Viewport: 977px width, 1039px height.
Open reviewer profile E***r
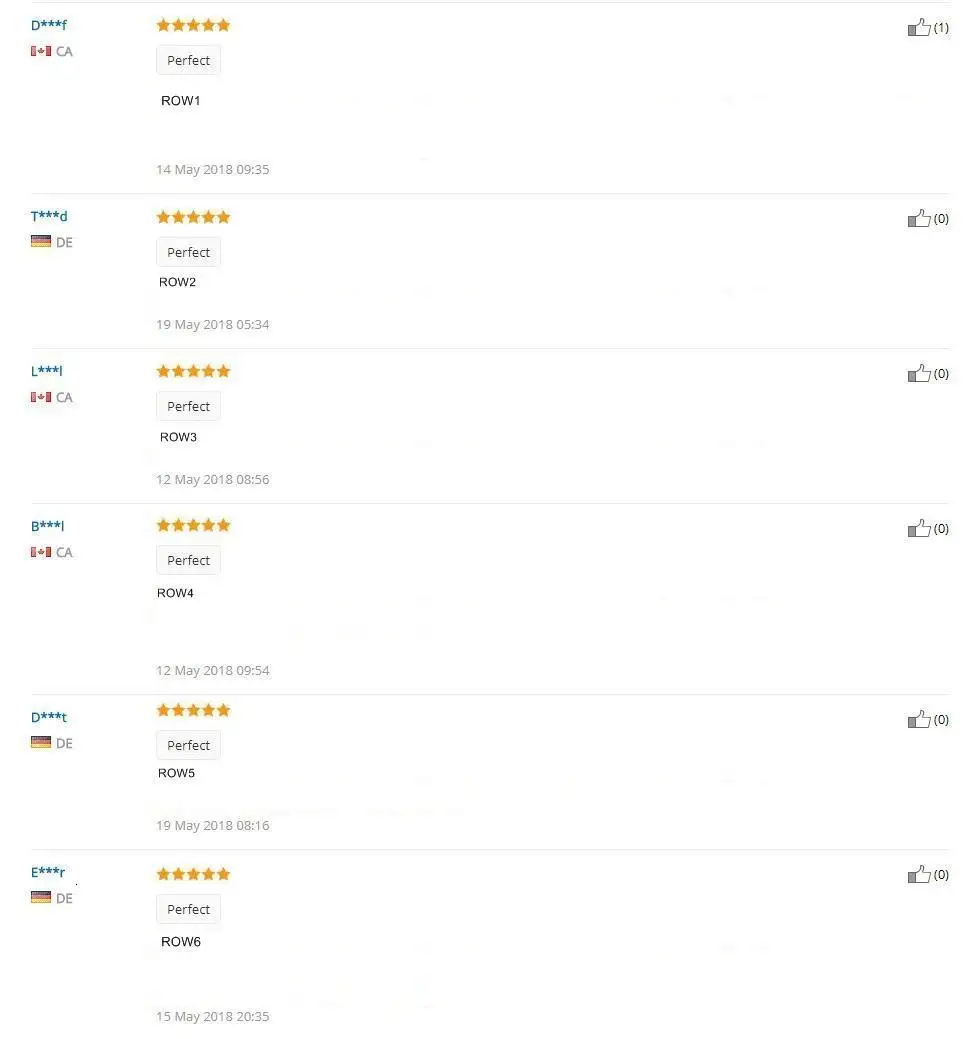pos(48,872)
